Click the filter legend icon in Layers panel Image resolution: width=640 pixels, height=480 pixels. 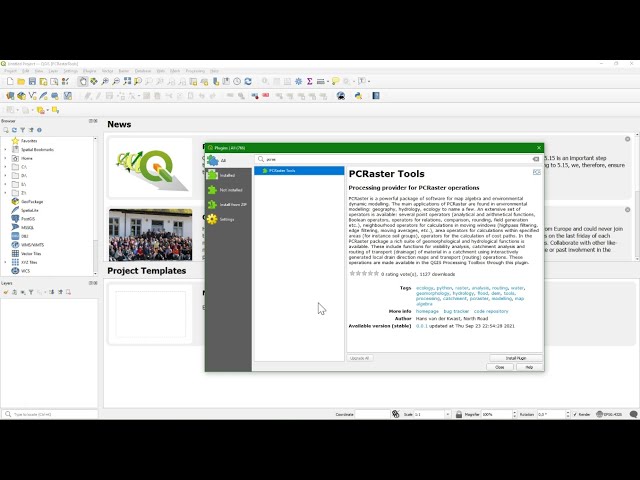31,292
